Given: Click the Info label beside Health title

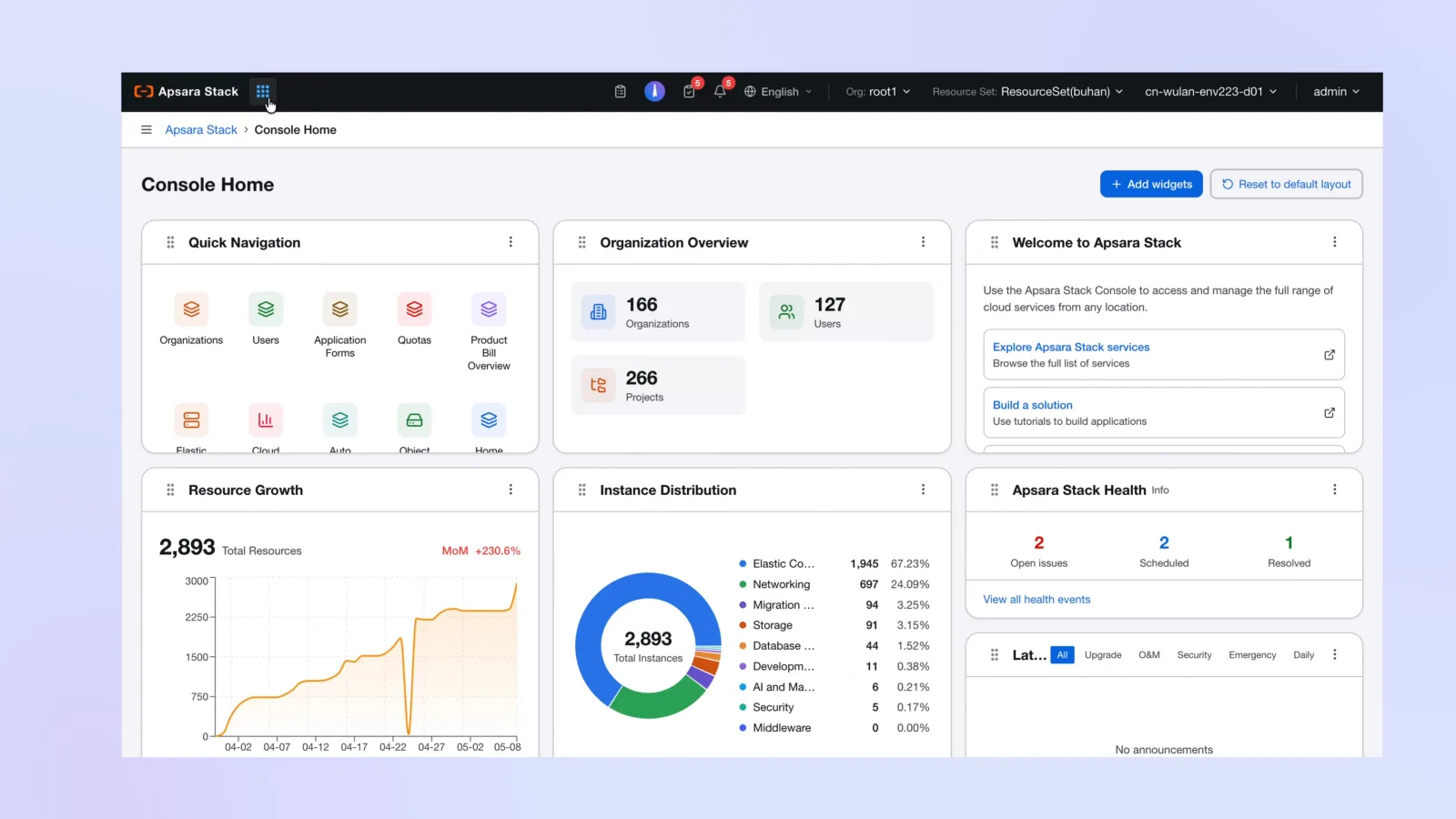Looking at the screenshot, I should (x=1160, y=490).
